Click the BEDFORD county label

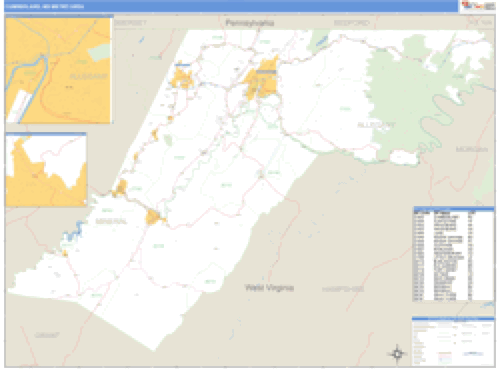pyautogui.click(x=352, y=23)
